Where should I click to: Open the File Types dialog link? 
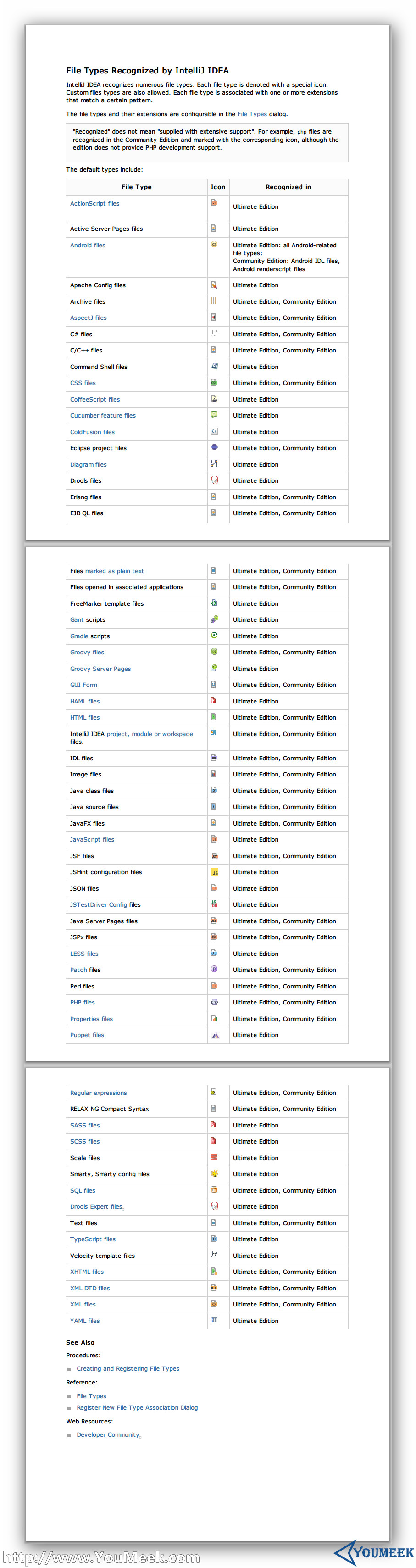pos(252,114)
